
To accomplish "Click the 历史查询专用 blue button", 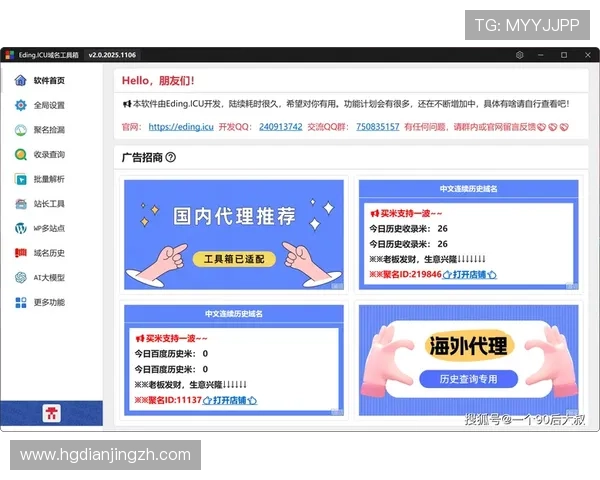I will coord(468,379).
